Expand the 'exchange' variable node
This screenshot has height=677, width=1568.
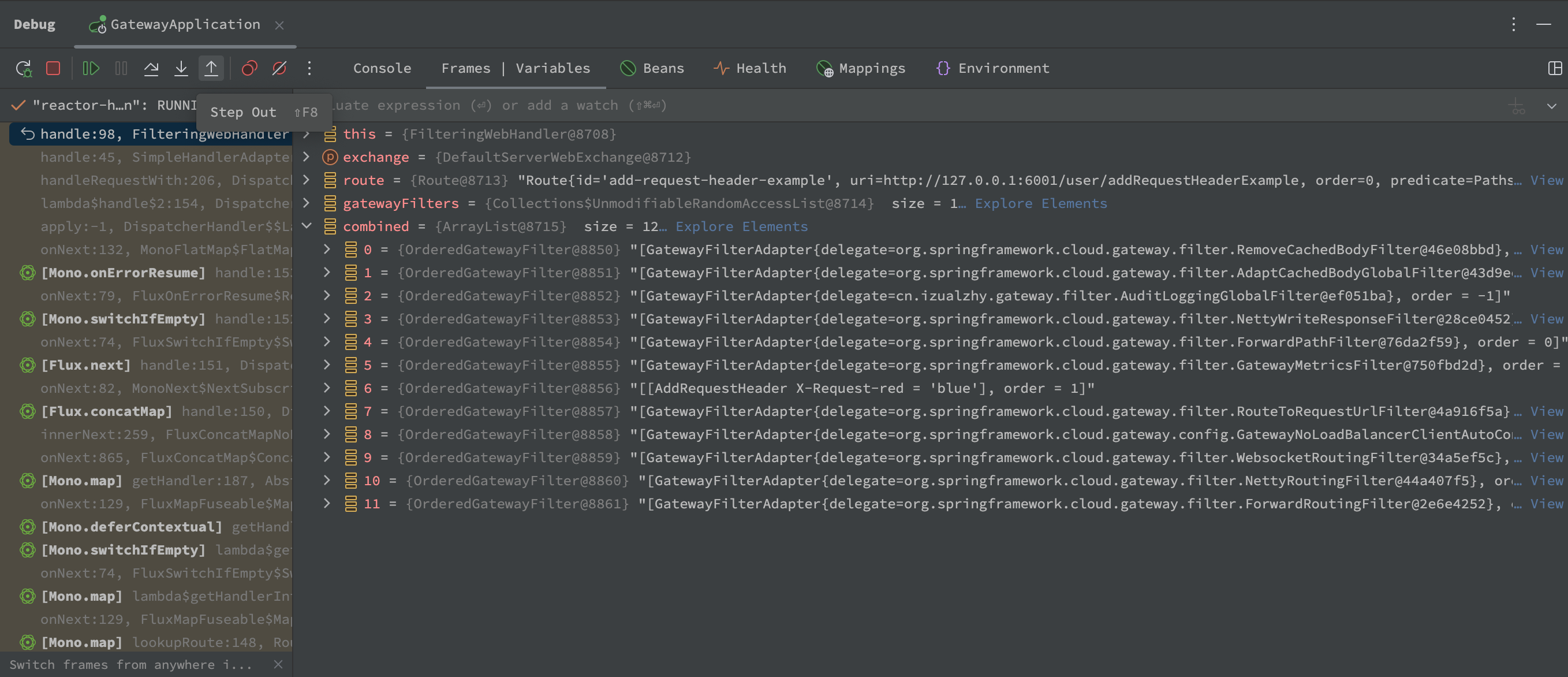point(306,157)
